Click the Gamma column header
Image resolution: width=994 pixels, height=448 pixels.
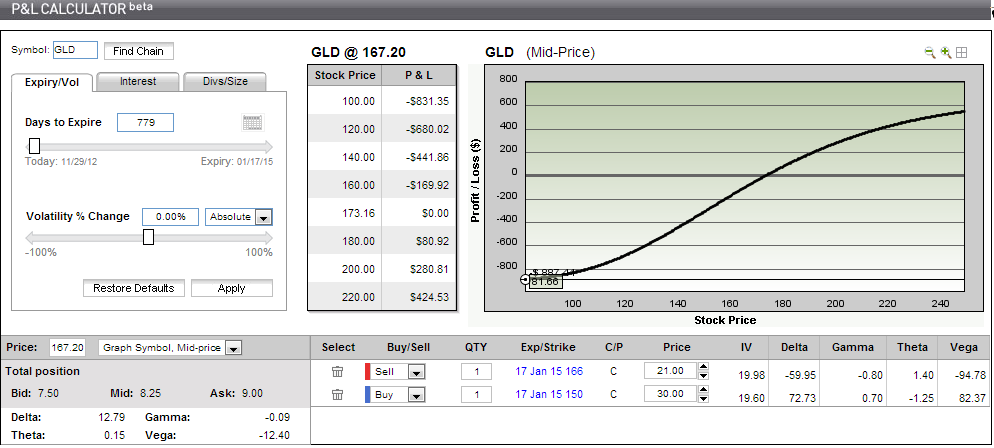(x=853, y=347)
